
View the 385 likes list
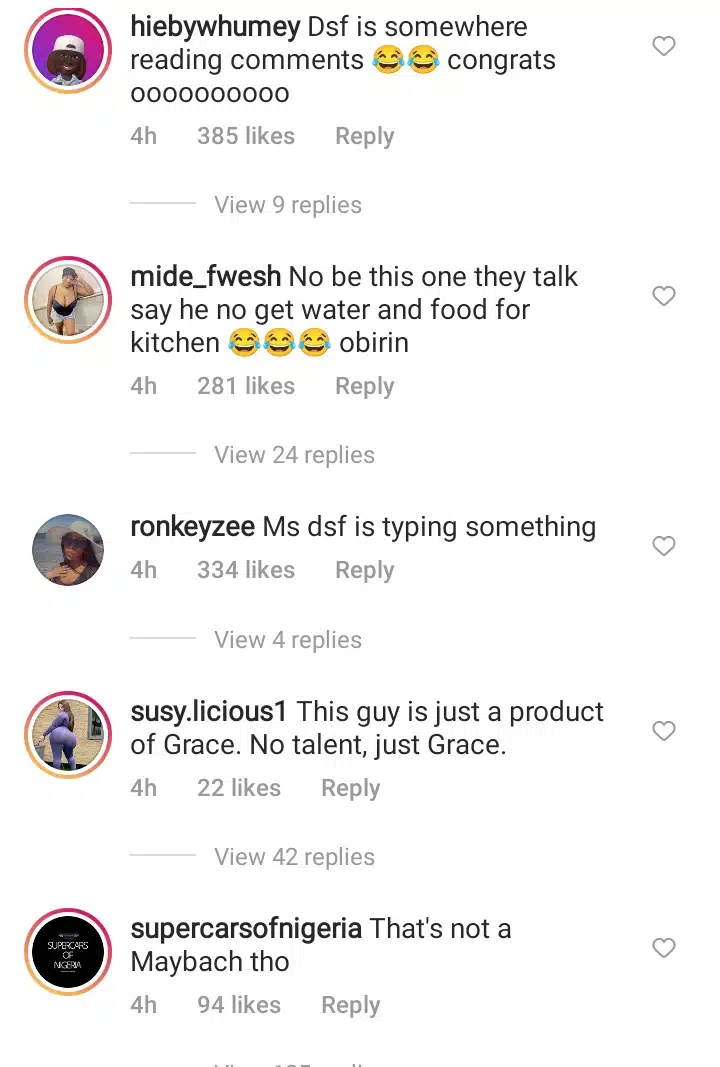[x=245, y=136]
